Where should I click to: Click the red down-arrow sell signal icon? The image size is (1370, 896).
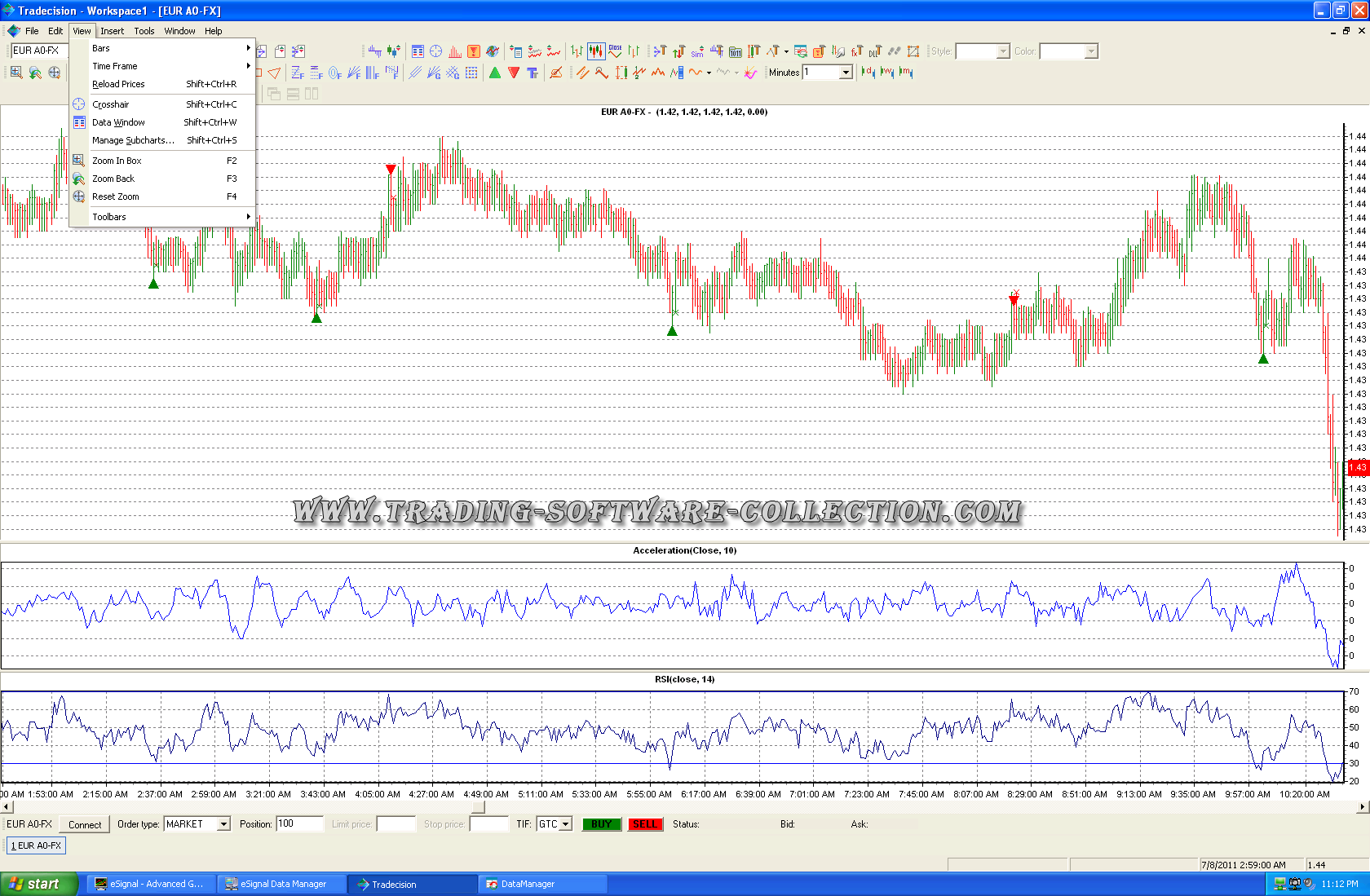pyautogui.click(x=514, y=73)
